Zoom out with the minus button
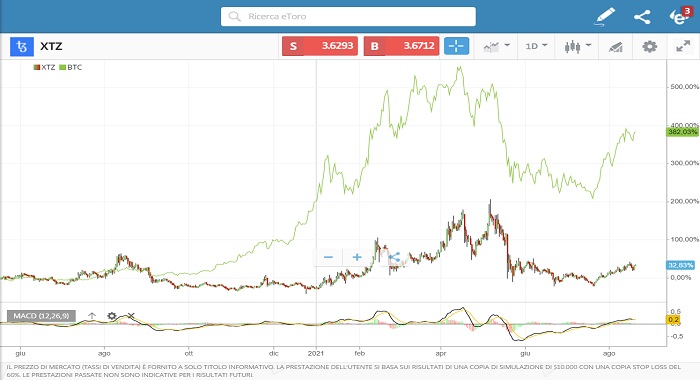This screenshot has height=380, width=700. coord(329,257)
